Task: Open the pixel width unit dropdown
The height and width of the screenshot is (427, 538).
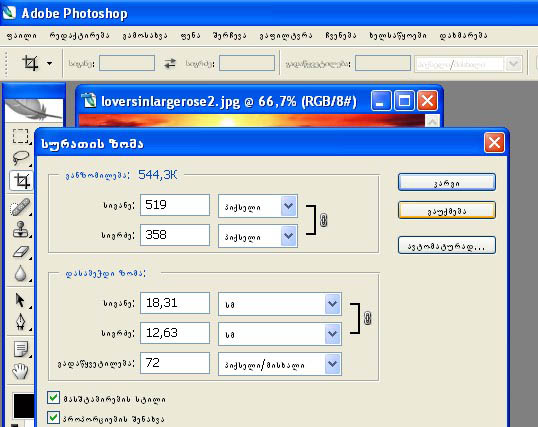Action: (288, 206)
